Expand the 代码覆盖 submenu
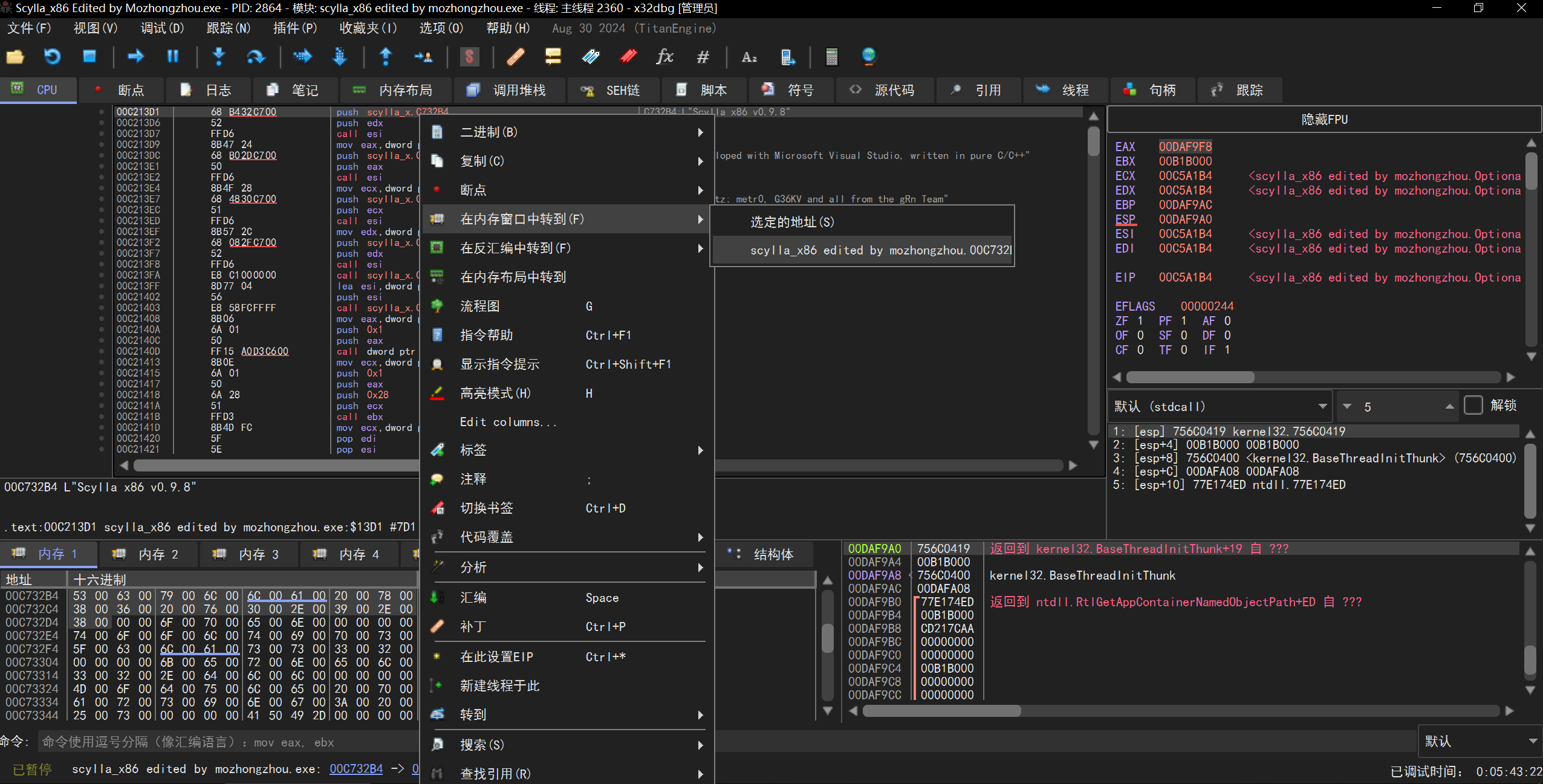The image size is (1543, 784). pyautogui.click(x=567, y=537)
